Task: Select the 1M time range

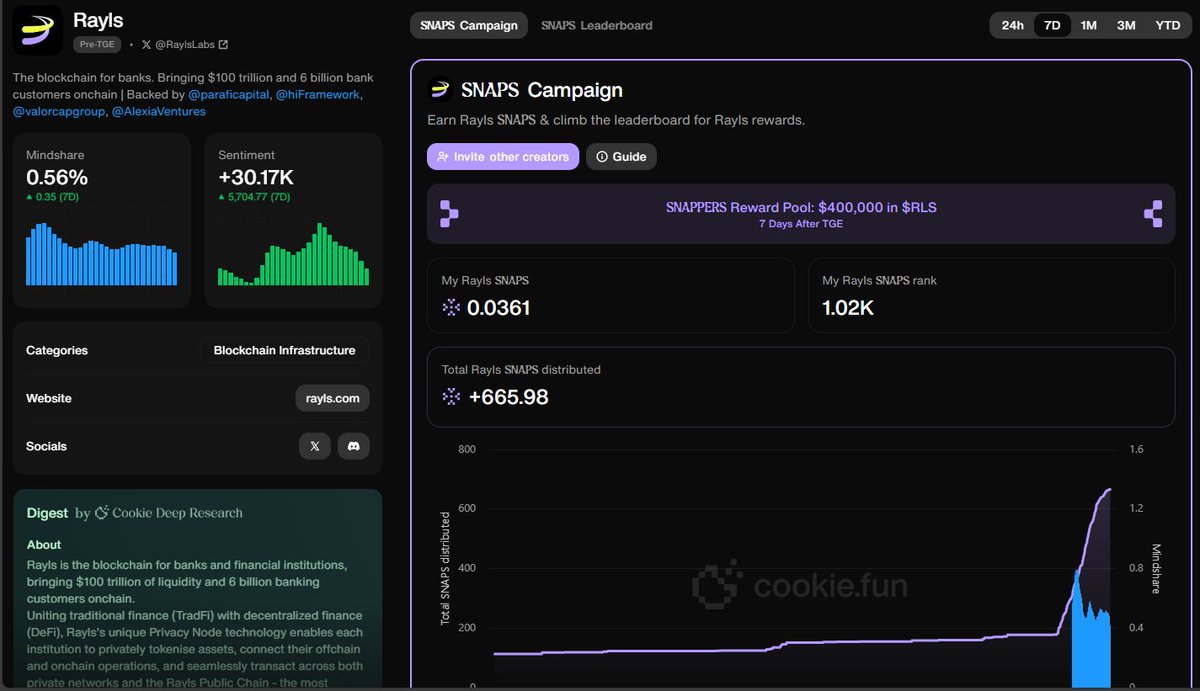Action: [x=1089, y=25]
